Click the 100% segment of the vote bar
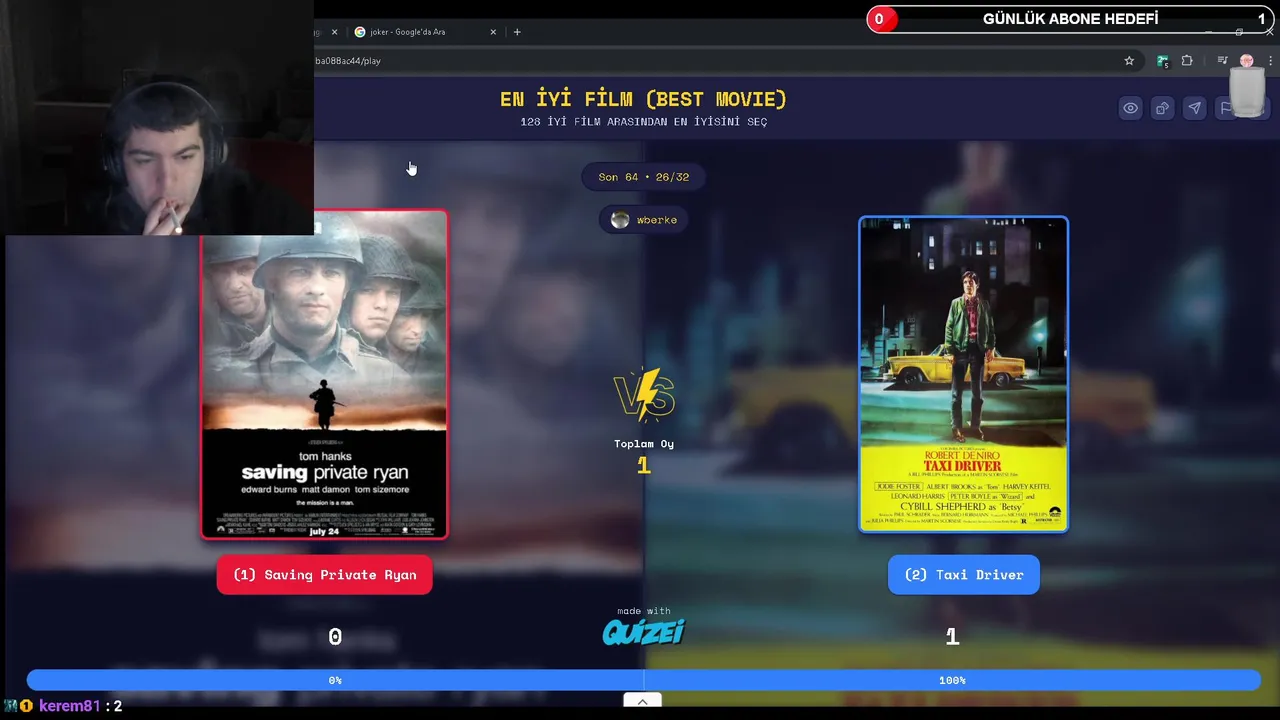Image resolution: width=1280 pixels, height=720 pixels. pyautogui.click(x=952, y=680)
